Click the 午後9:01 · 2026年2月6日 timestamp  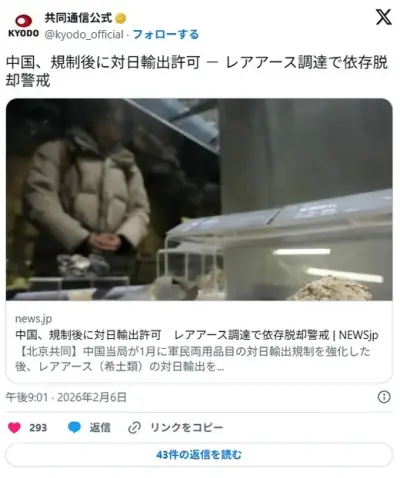(66, 397)
